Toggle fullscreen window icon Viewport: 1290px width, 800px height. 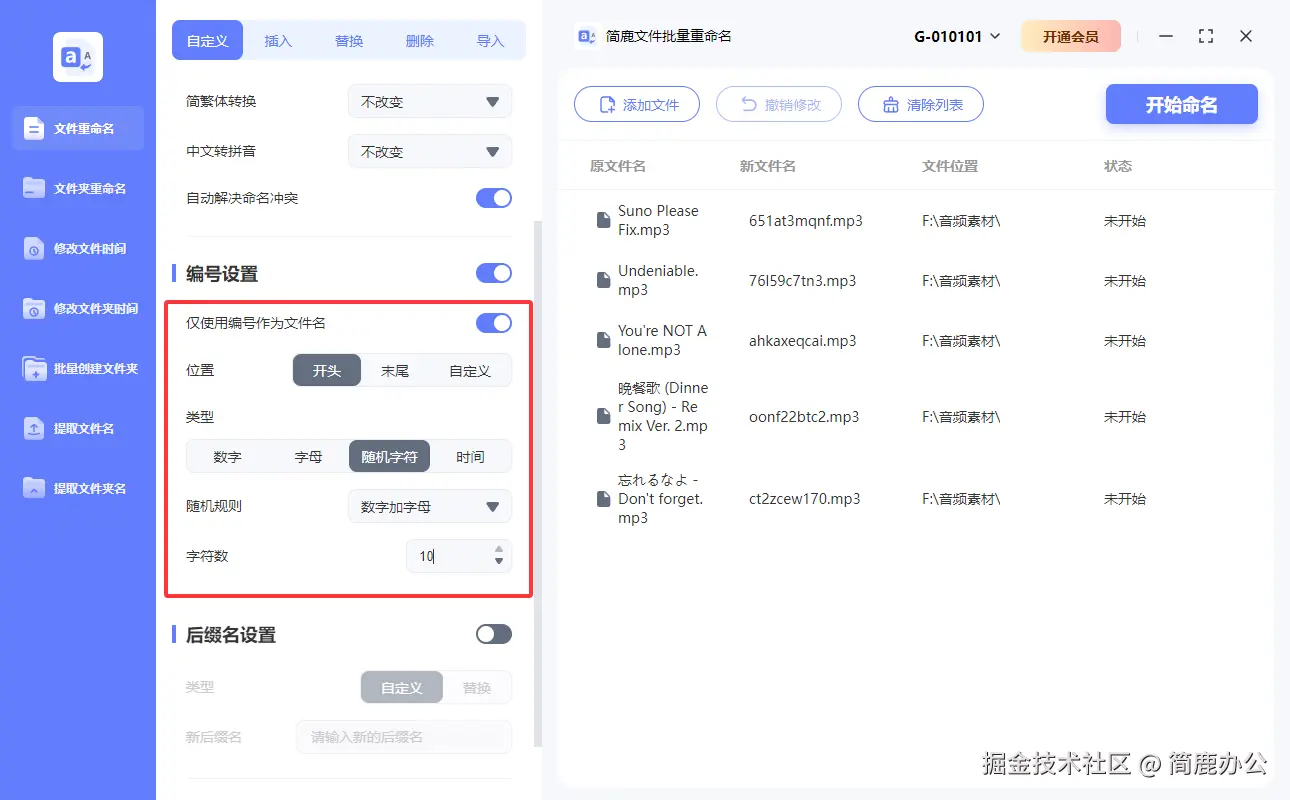[1206, 36]
